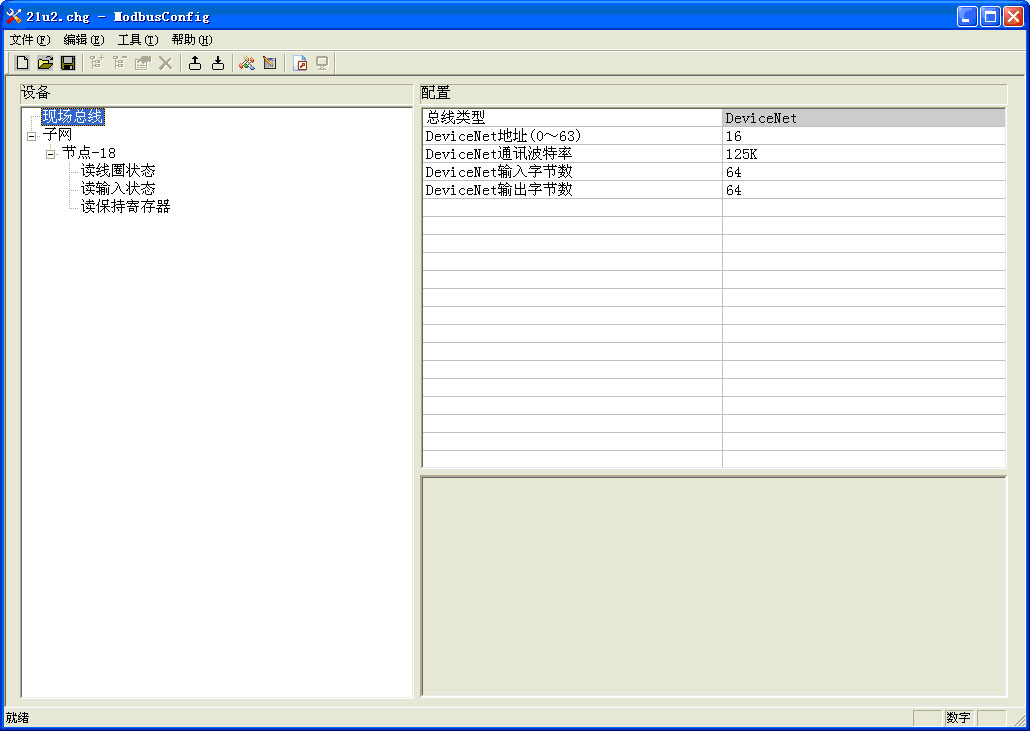Open the 文件 menu
The image size is (1030, 731).
click(29, 40)
